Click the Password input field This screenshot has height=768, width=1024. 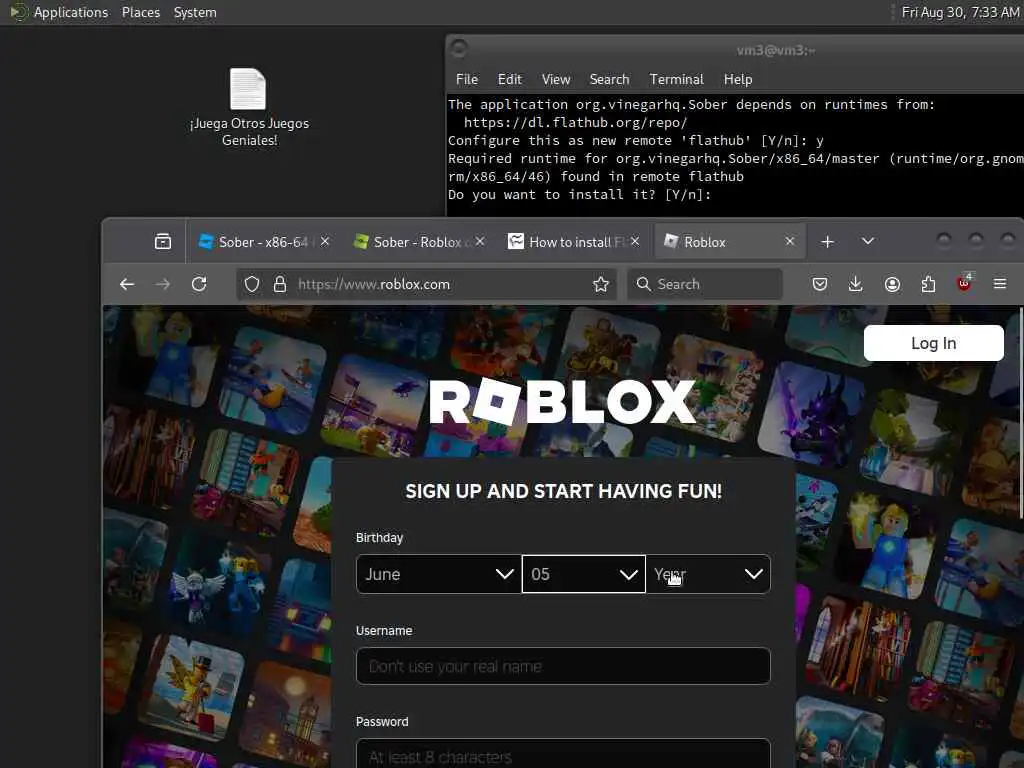pyautogui.click(x=563, y=754)
